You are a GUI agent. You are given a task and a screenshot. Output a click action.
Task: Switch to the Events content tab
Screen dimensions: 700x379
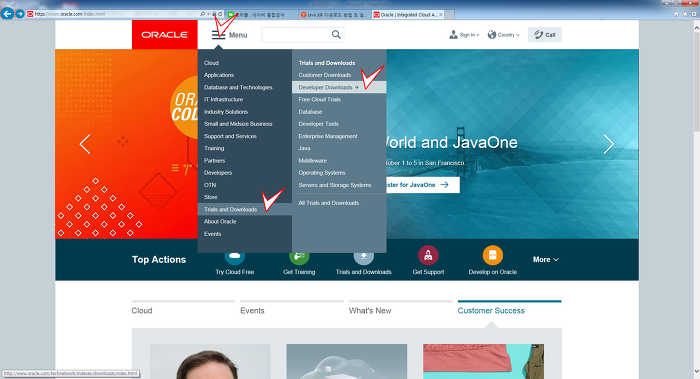coord(252,311)
